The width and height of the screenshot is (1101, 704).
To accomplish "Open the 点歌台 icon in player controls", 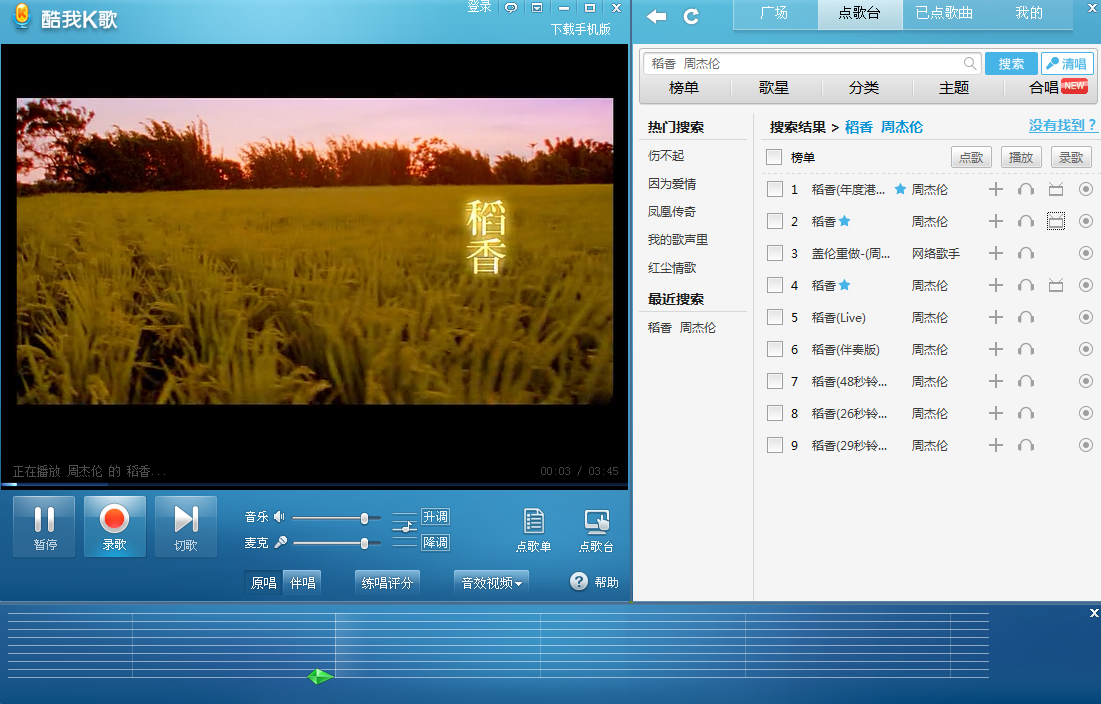I will (x=596, y=530).
